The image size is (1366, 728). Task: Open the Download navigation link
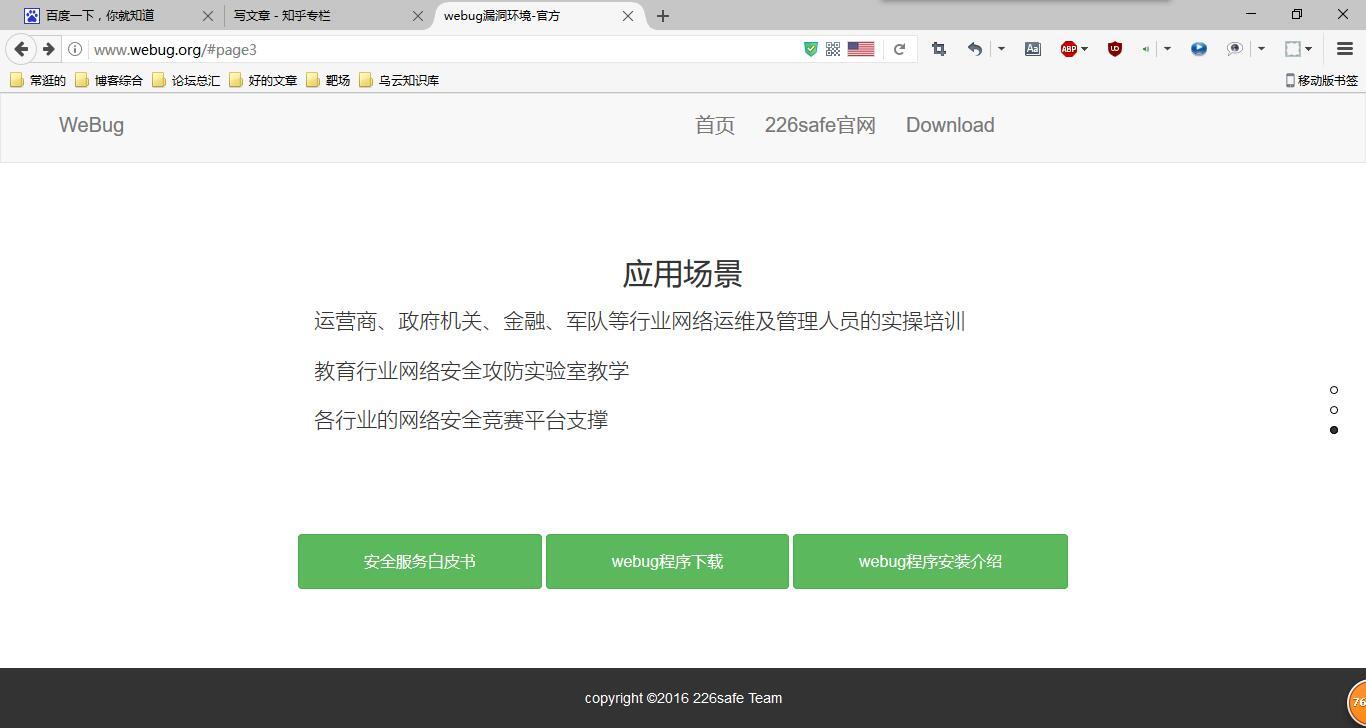(949, 125)
